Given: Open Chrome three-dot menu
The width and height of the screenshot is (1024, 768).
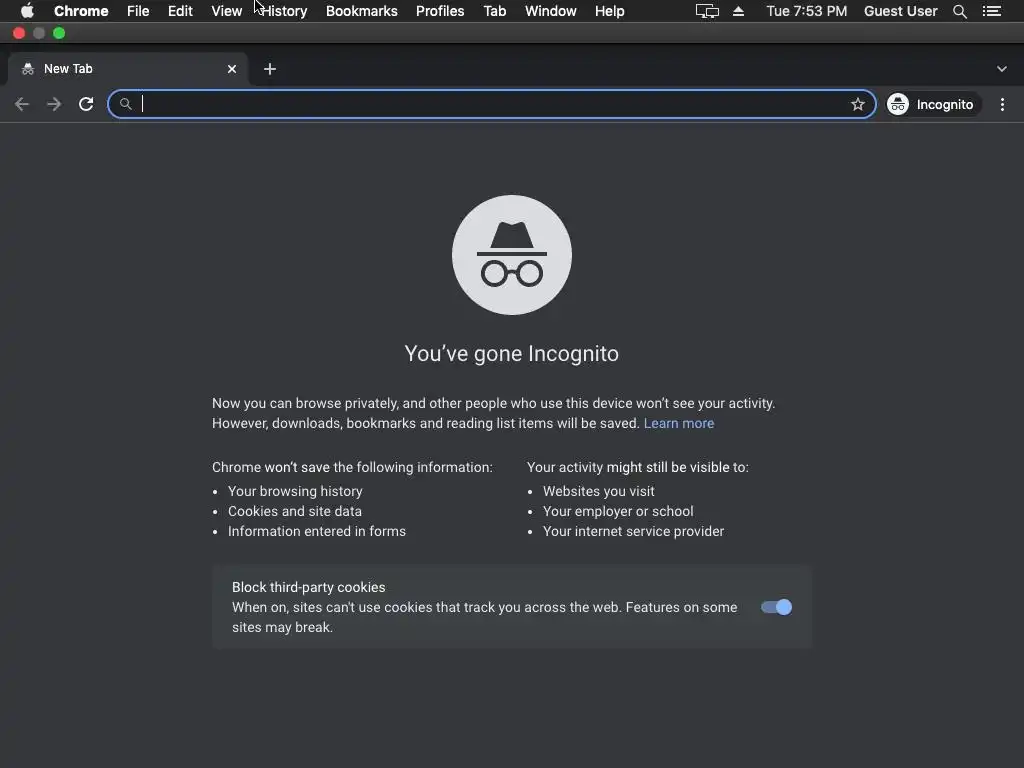Looking at the screenshot, I should [1002, 104].
